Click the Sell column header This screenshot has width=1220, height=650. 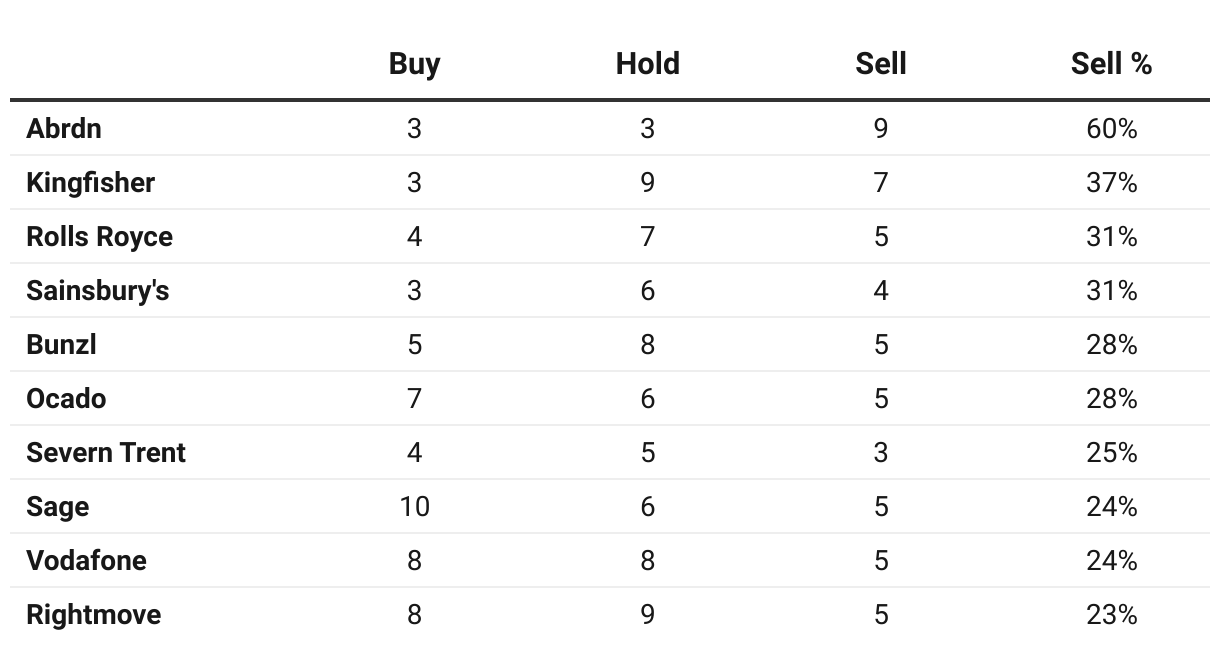pyautogui.click(x=880, y=64)
